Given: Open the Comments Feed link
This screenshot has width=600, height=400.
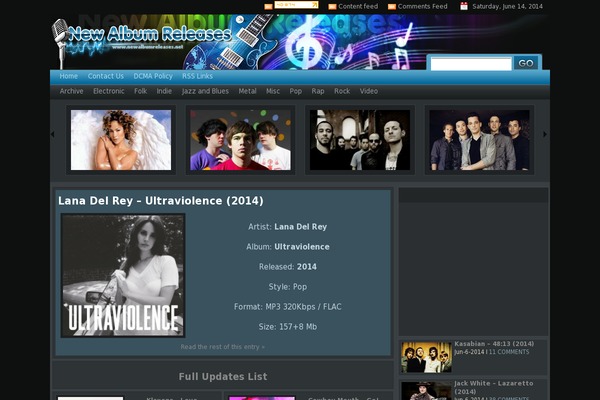Looking at the screenshot, I should (422, 6).
